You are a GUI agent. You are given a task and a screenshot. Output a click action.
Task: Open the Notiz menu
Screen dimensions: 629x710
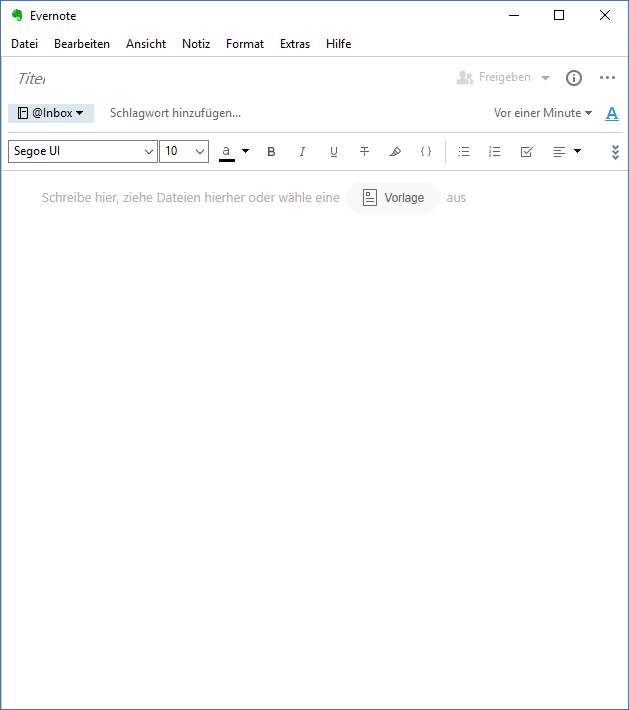pos(196,44)
